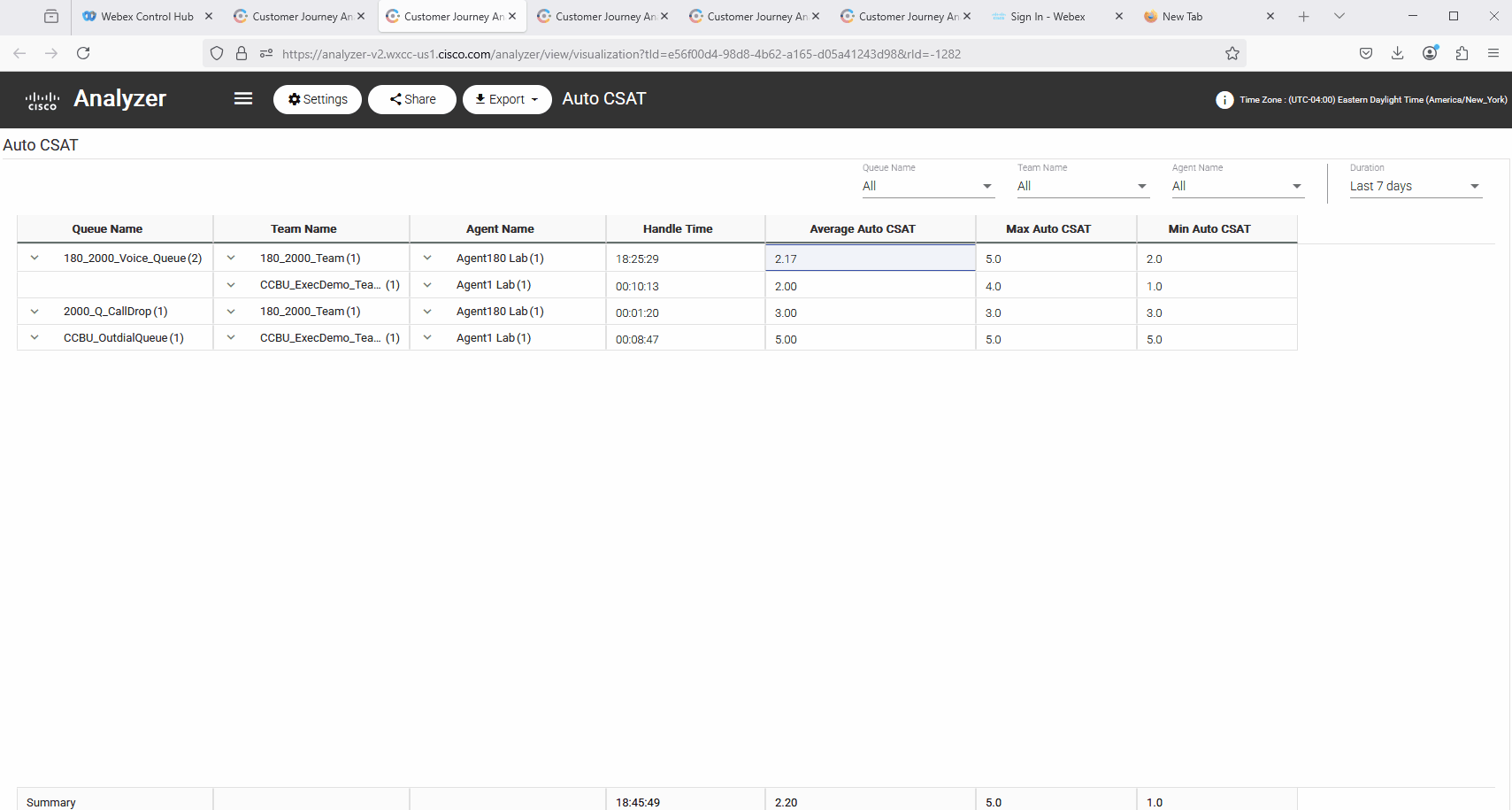The width and height of the screenshot is (1512, 810).
Task: Open the Team Name filter dropdown
Action: (1082, 186)
